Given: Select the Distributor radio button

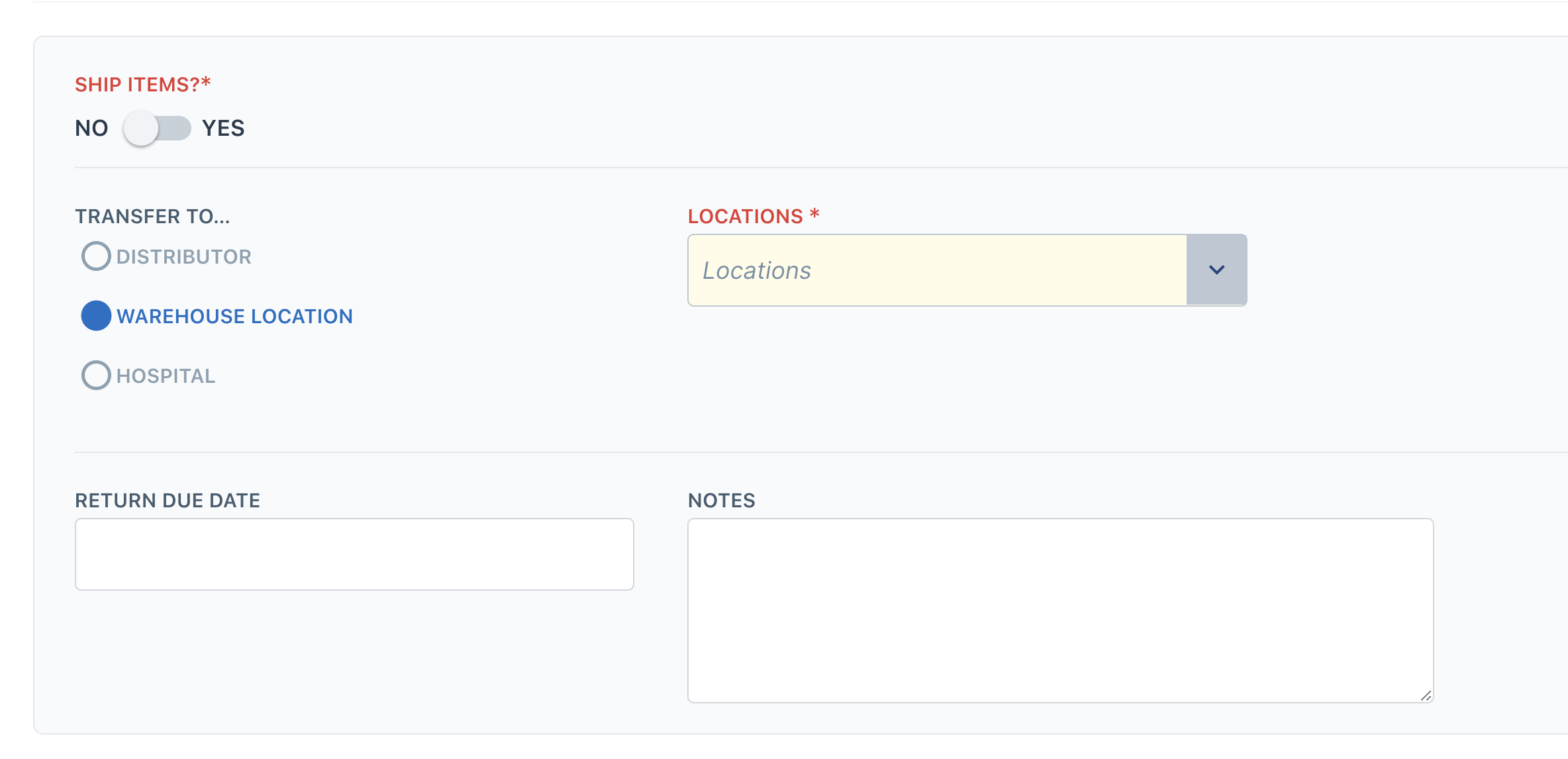Looking at the screenshot, I should [96, 256].
